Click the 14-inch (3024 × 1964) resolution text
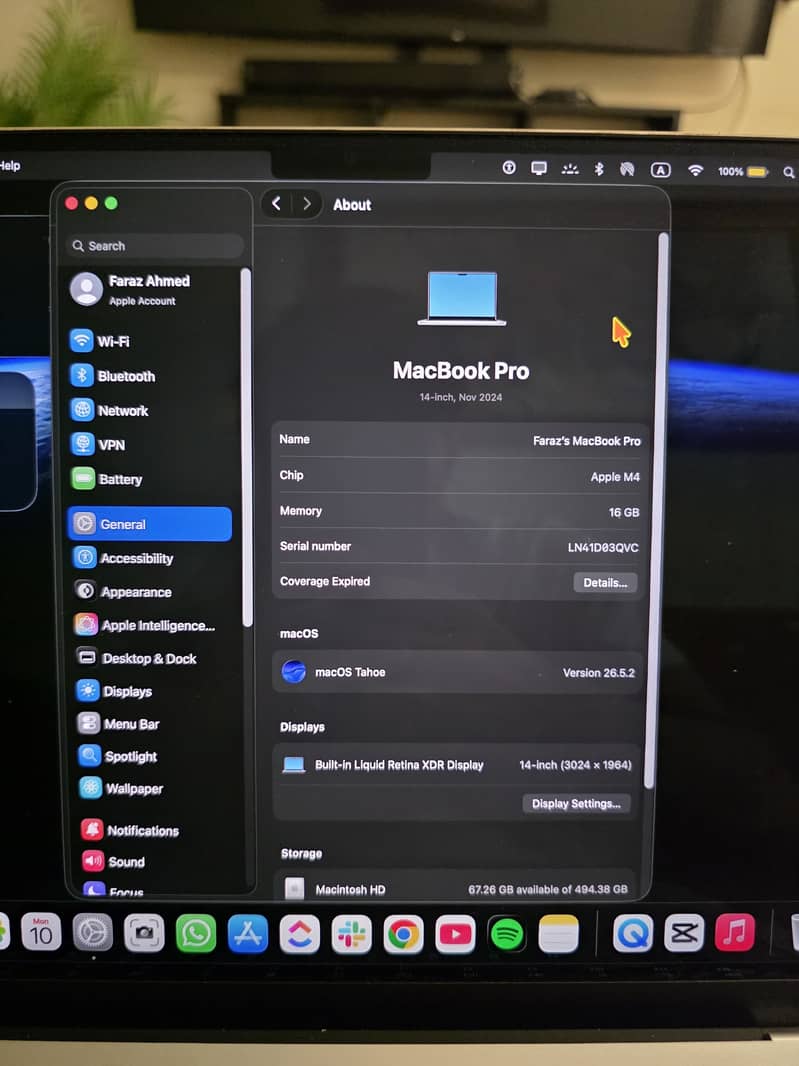The width and height of the screenshot is (799, 1066). (x=575, y=765)
